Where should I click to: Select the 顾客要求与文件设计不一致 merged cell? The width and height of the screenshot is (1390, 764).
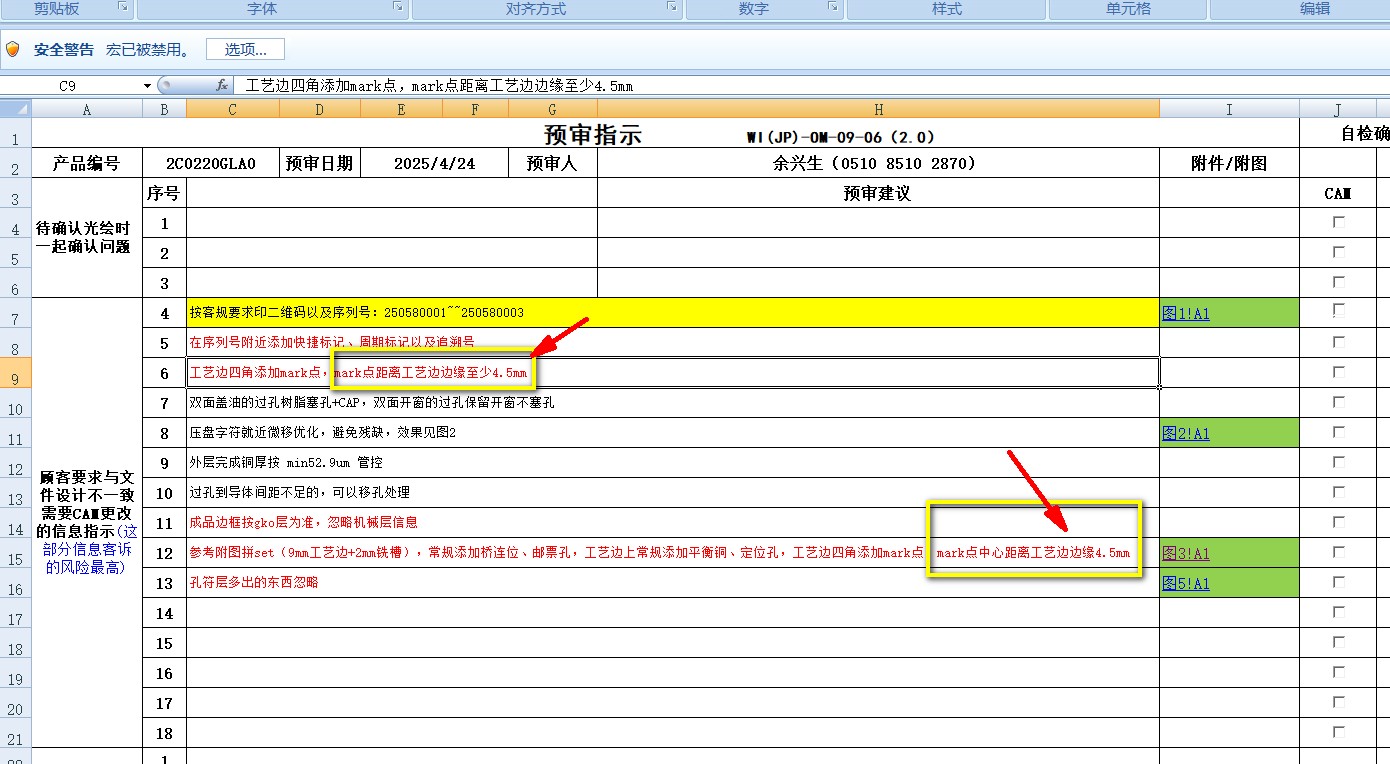coord(87,523)
